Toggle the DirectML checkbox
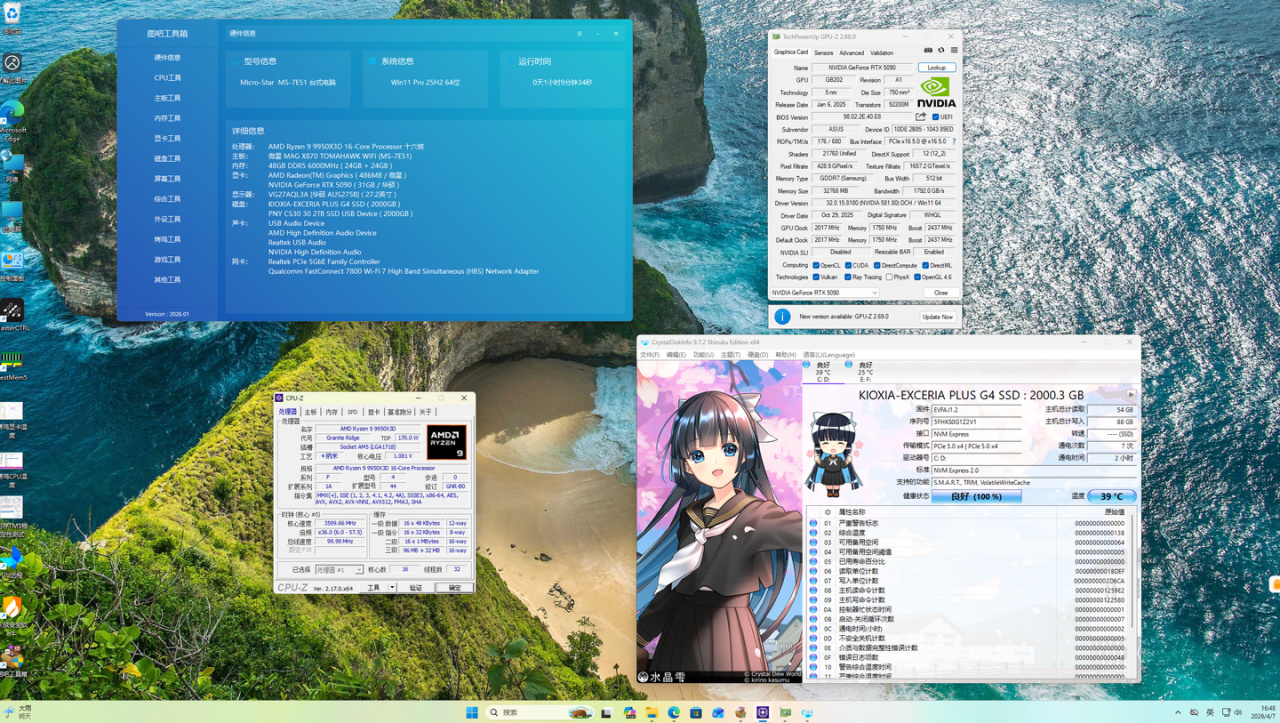The height and width of the screenshot is (723, 1280). [x=925, y=265]
